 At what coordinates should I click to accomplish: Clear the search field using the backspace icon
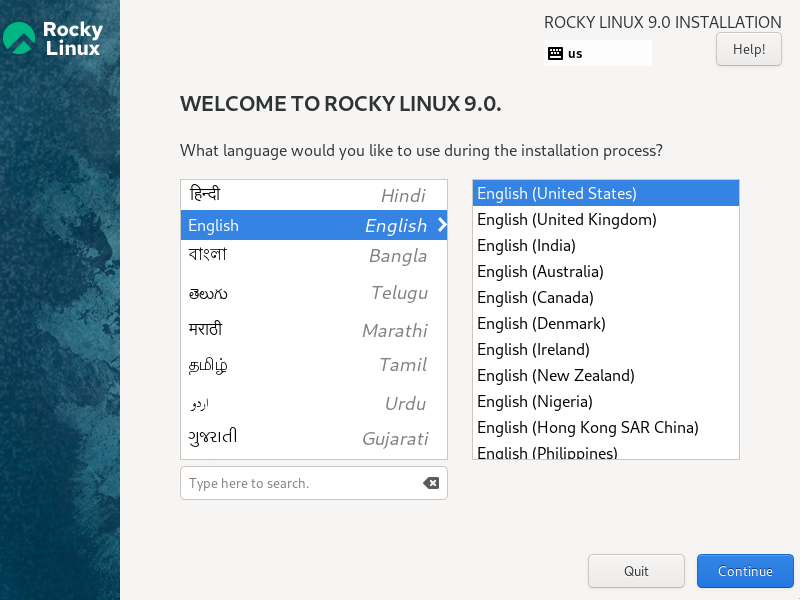(431, 483)
